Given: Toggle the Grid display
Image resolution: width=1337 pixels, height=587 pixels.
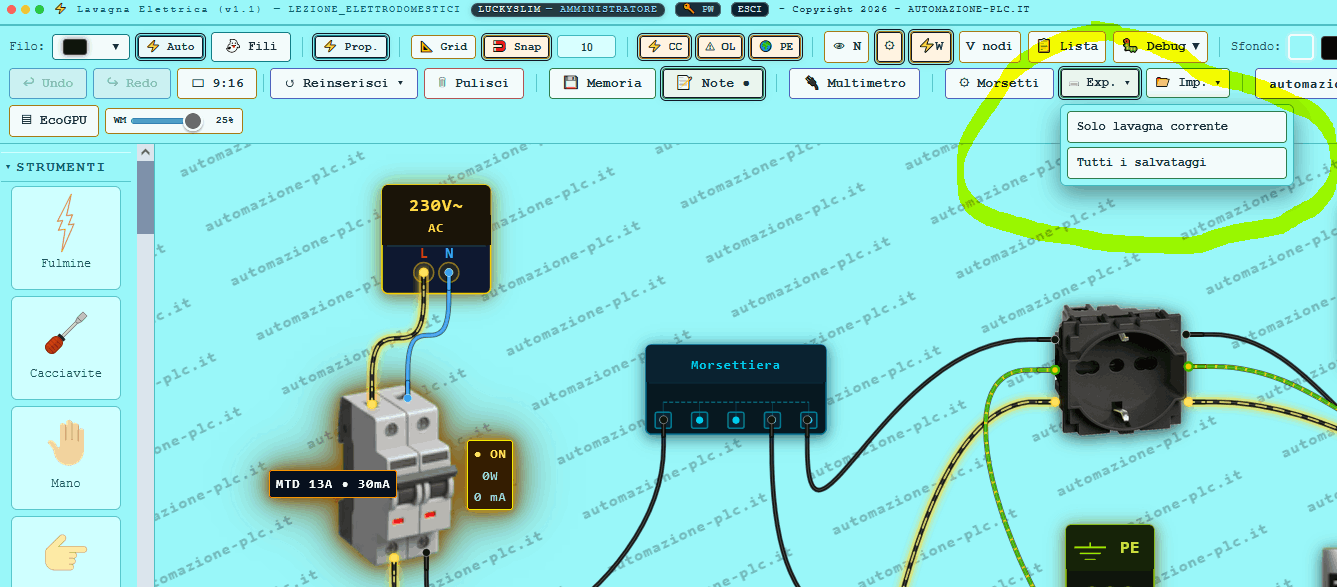Looking at the screenshot, I should tap(443, 47).
